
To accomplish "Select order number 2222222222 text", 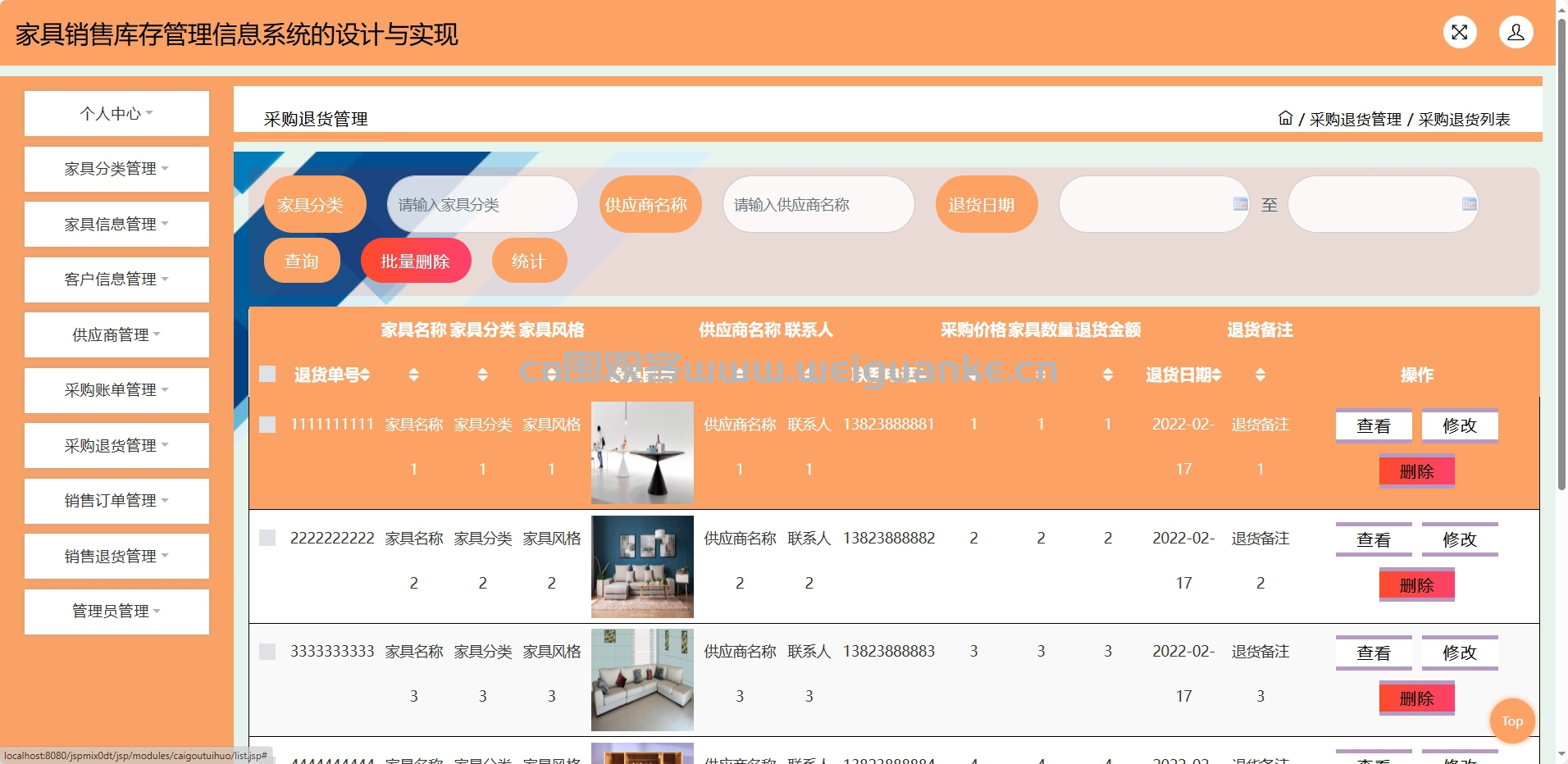I will click(x=332, y=538).
